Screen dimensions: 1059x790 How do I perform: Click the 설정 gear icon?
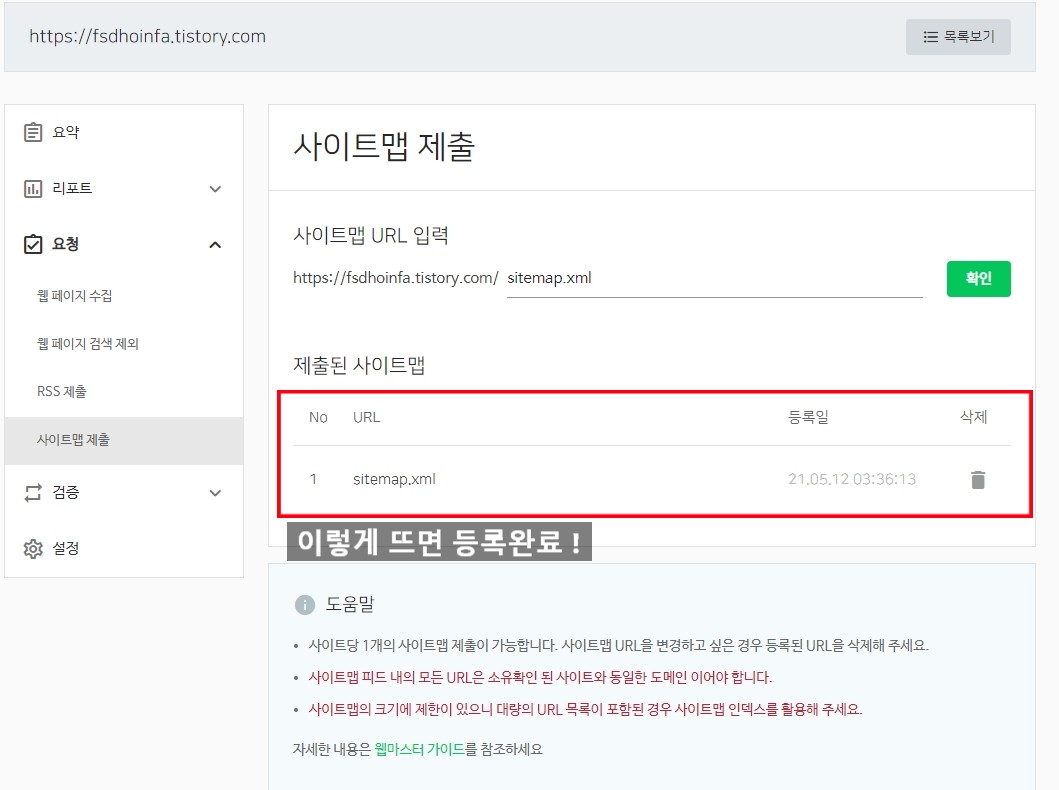point(32,548)
